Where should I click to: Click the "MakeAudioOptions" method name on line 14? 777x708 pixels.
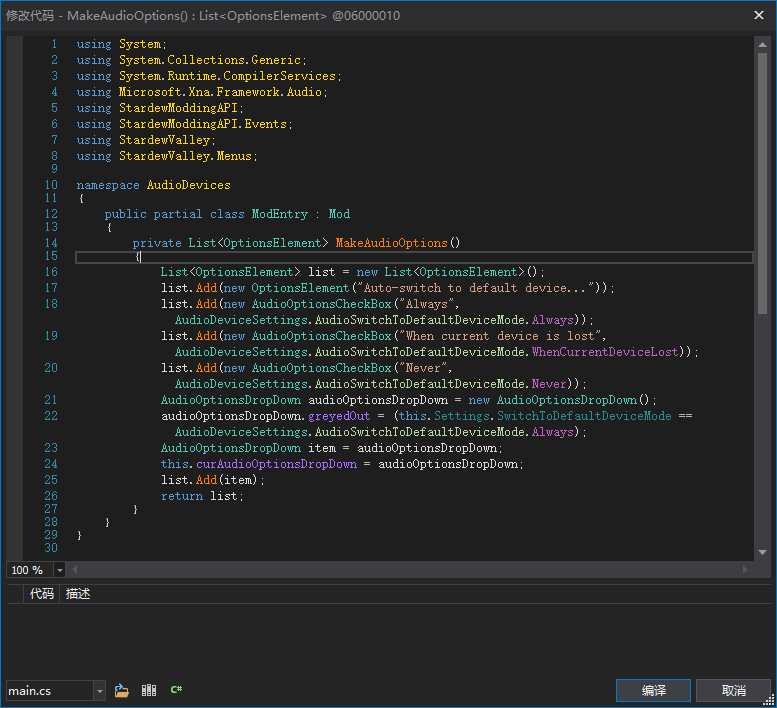[391, 243]
